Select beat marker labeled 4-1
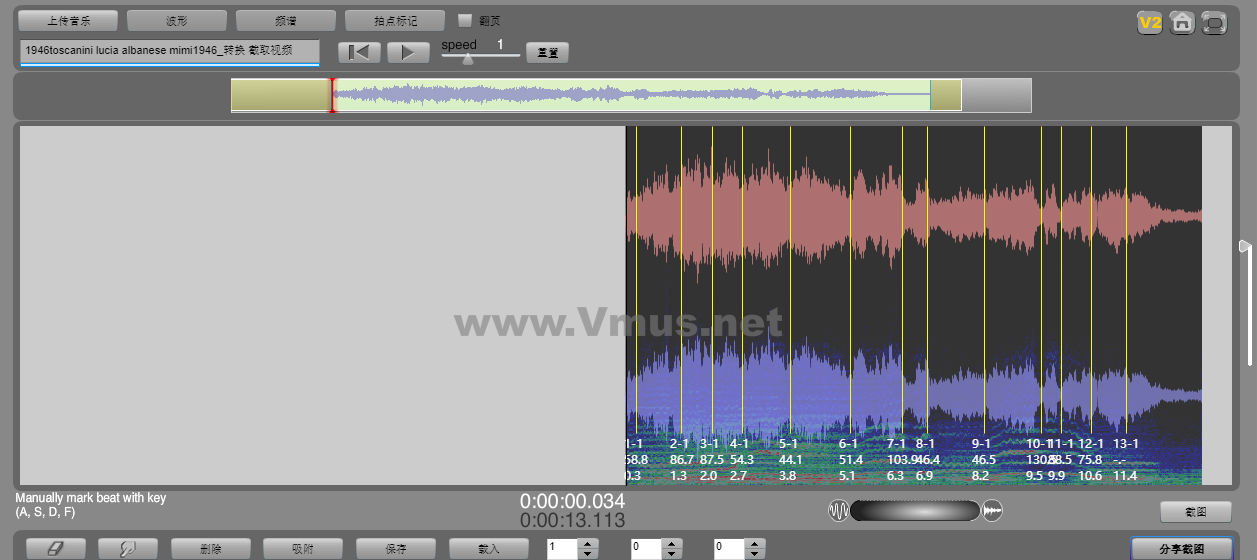 (x=740, y=443)
